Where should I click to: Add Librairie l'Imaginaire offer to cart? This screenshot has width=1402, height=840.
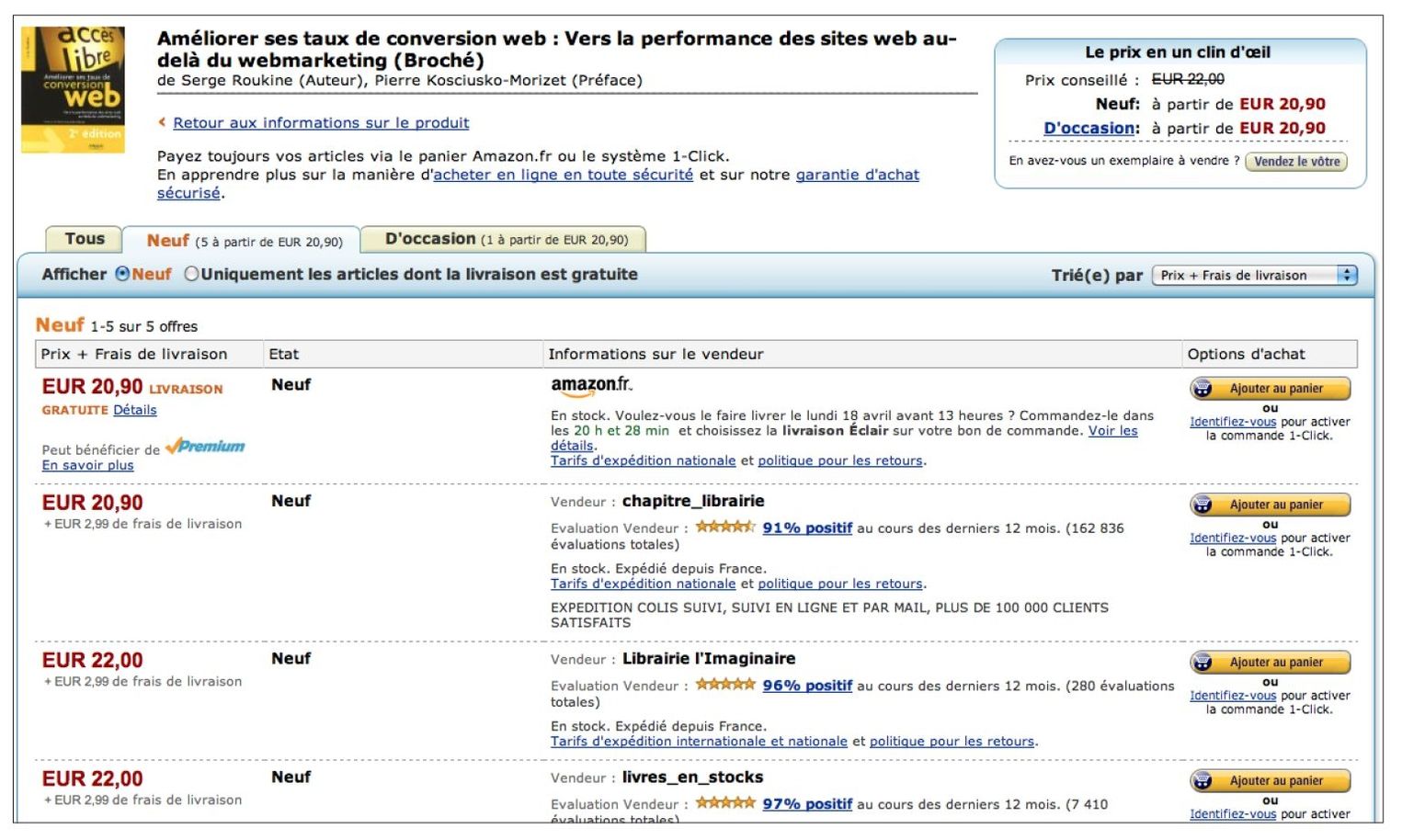1271,663
